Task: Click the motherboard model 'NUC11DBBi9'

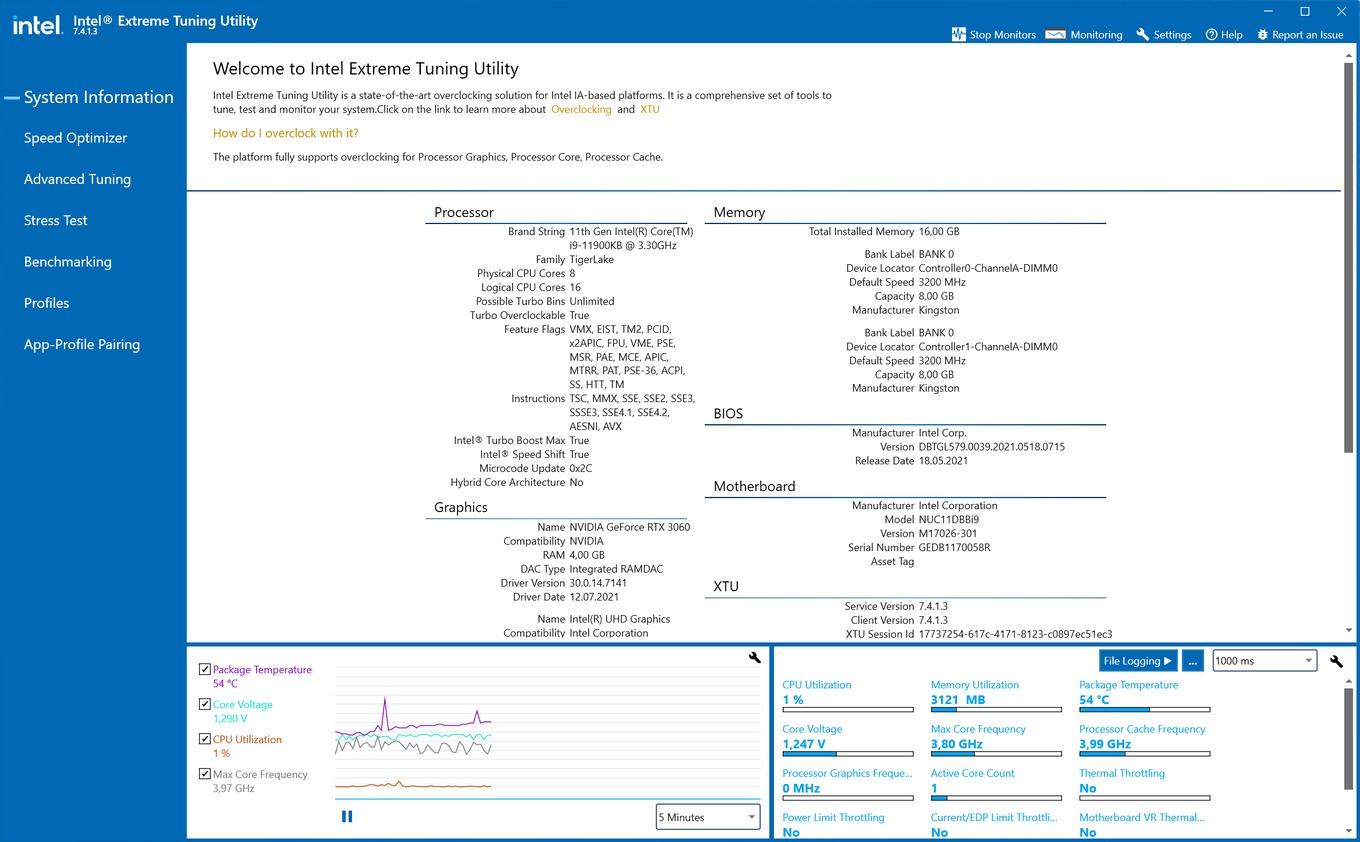Action: 948,519
